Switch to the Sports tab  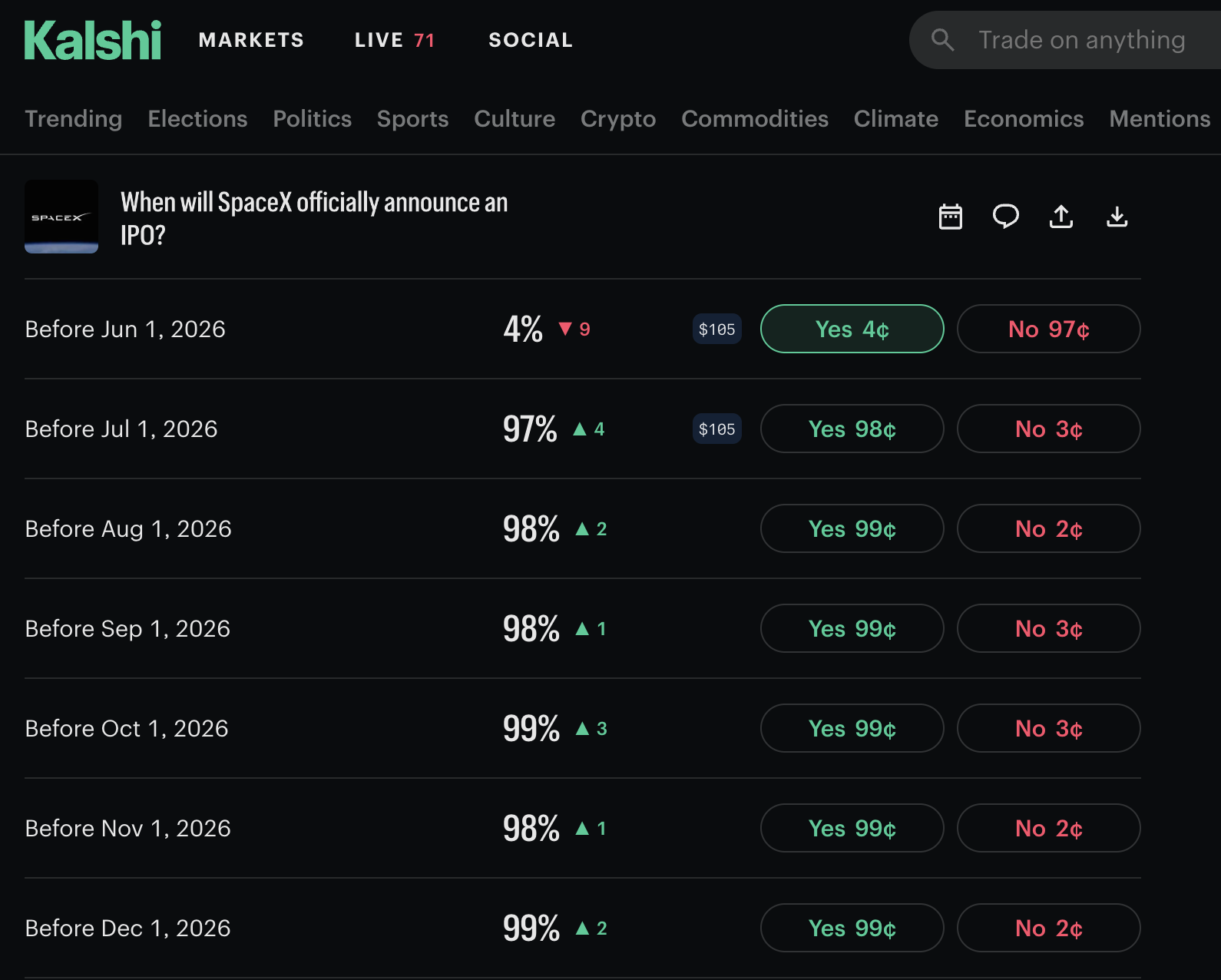click(x=412, y=119)
